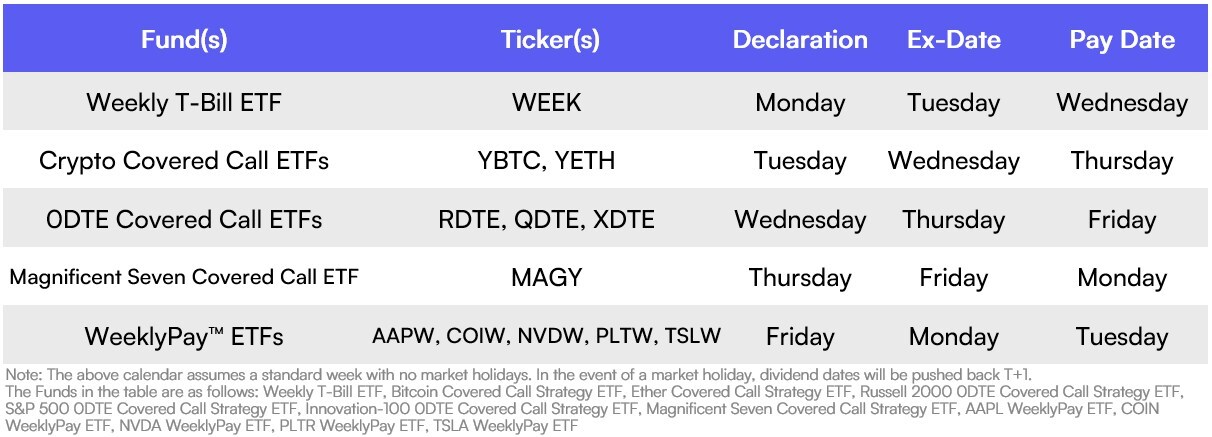Click Magnificent Seven Covered Call ETF label
Screen dimensions: 1212x437
[x=184, y=278]
